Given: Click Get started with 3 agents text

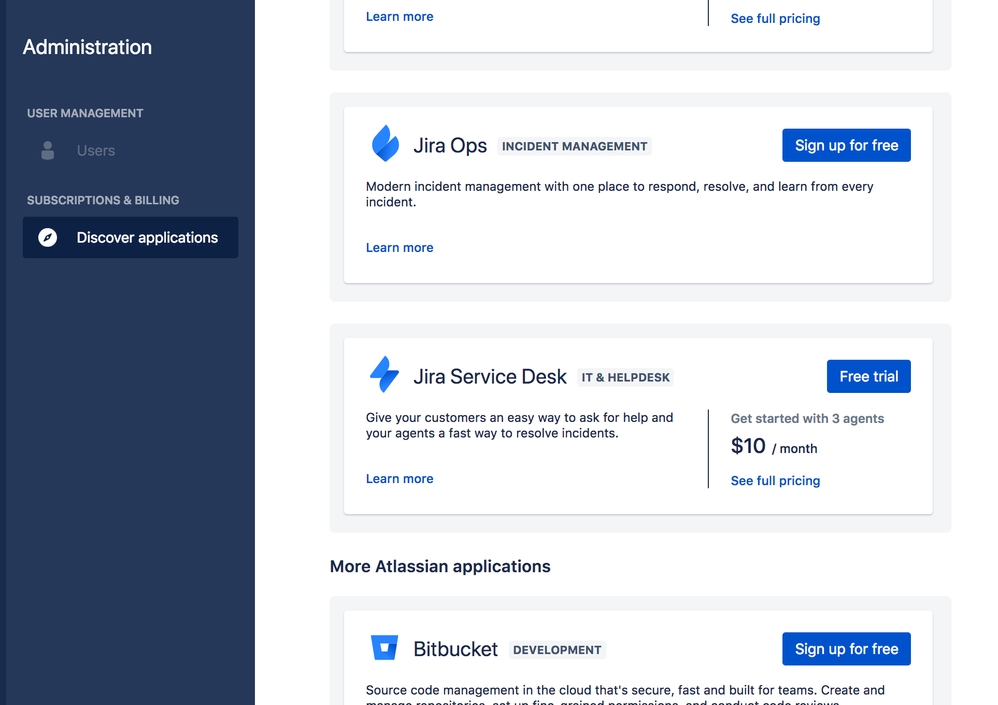Looking at the screenshot, I should point(807,419).
